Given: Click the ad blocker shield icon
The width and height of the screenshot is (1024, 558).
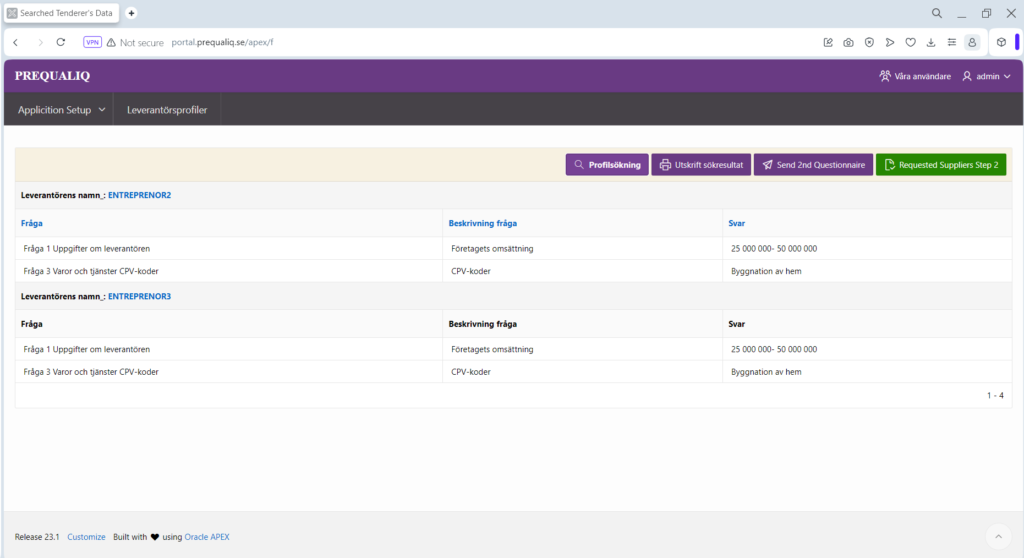Looking at the screenshot, I should [x=869, y=42].
